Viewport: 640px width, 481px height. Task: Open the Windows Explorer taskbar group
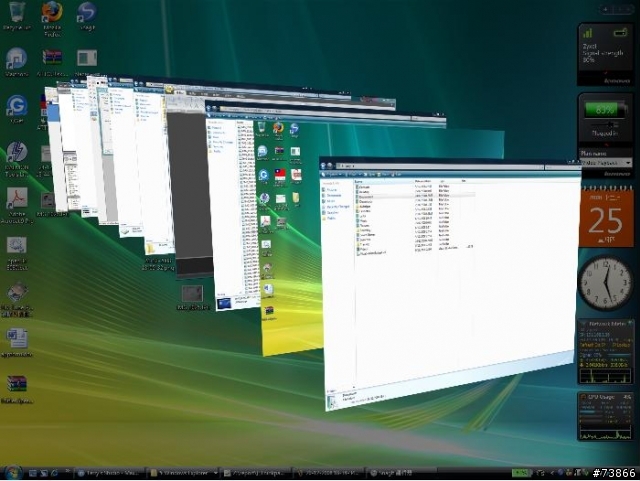point(182,473)
